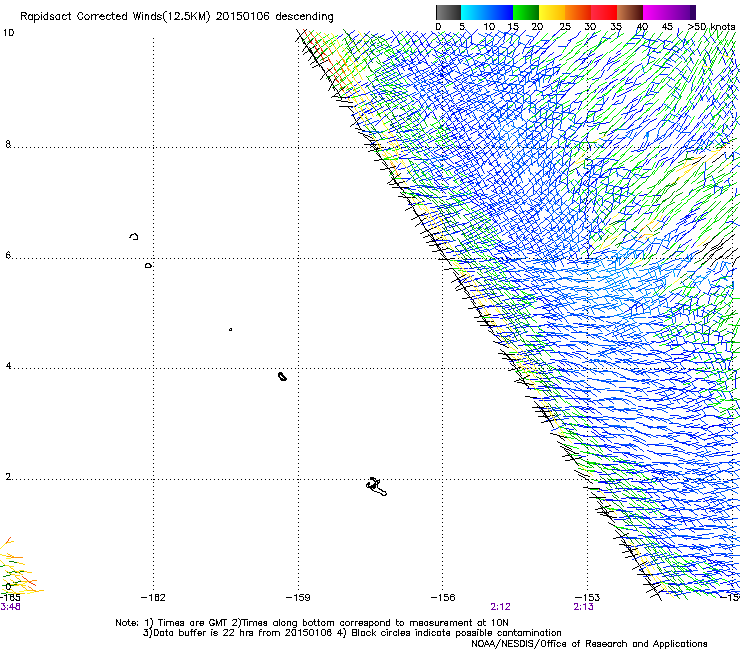
Task: Click the small island outline near 4N
Action: (x=282, y=376)
